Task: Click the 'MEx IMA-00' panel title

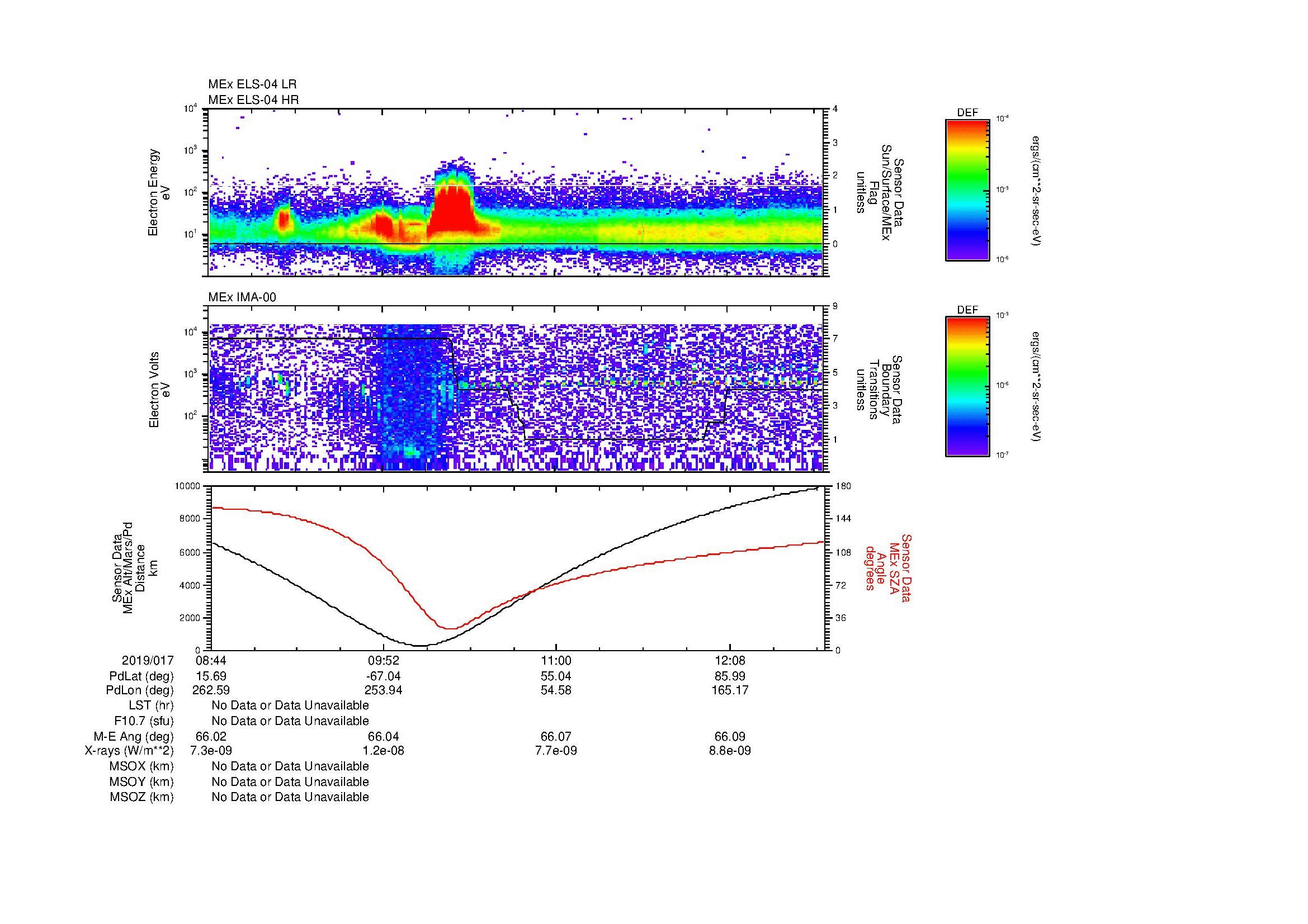Action: 242,297
